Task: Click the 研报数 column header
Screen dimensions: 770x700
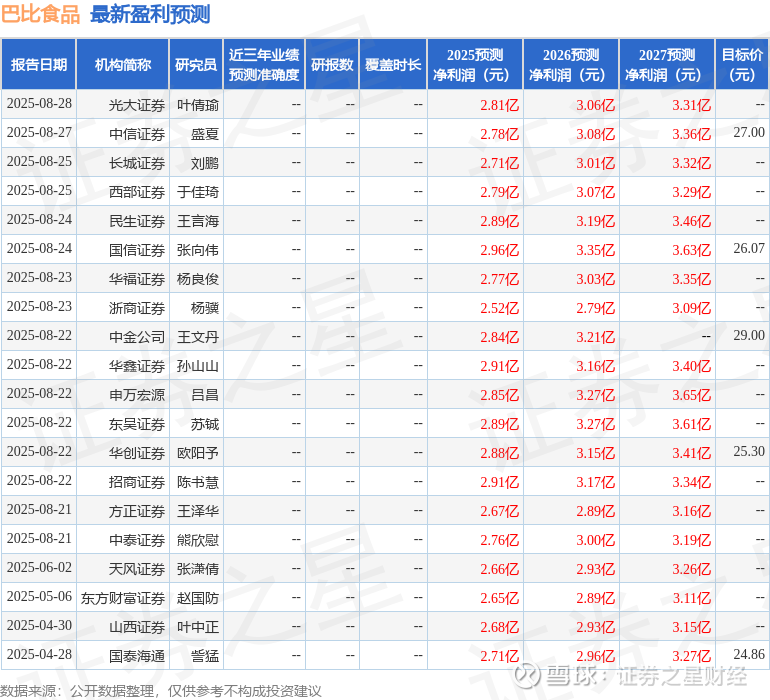Action: (x=332, y=64)
